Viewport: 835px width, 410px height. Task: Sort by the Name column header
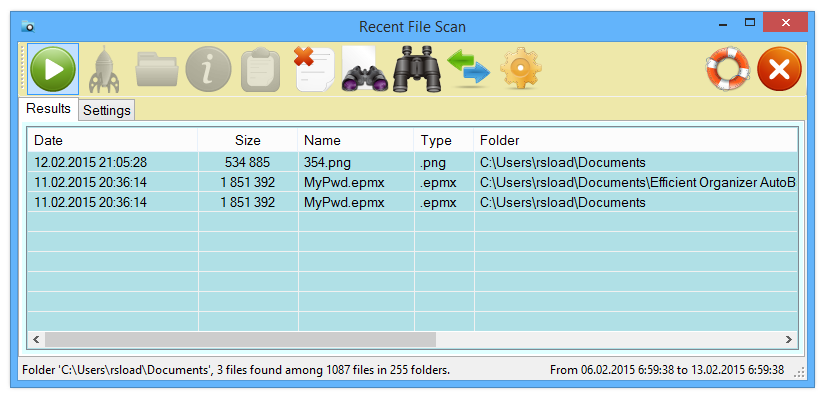(x=356, y=141)
